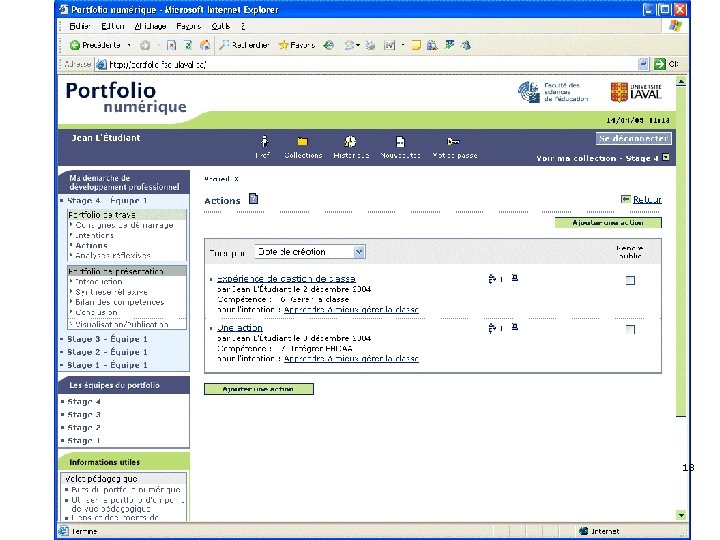Click second icon in Expérience de gestion row
Viewport: 720px width, 540px height.
(x=515, y=278)
